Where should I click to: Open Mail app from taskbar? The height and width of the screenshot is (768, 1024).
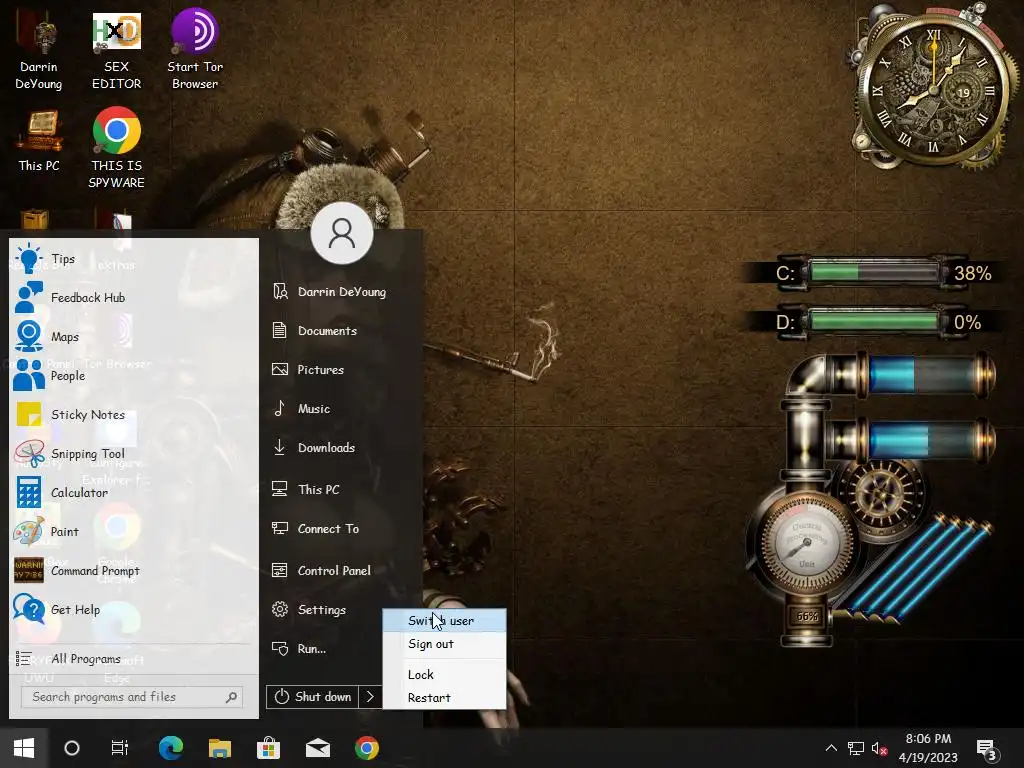pos(318,748)
